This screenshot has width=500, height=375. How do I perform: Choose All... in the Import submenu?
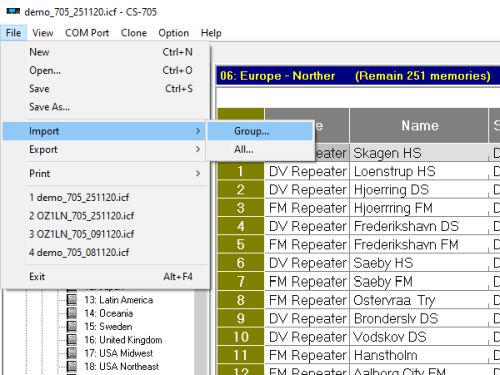click(260, 149)
